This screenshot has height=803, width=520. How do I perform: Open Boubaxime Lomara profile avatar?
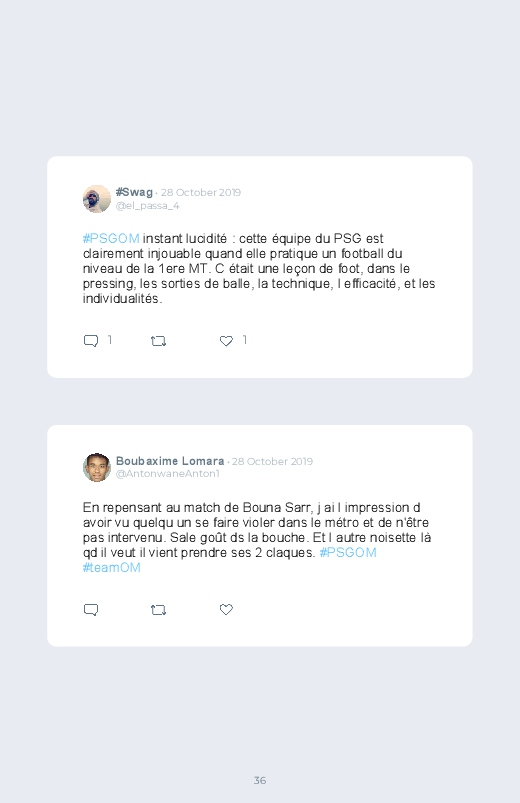[x=97, y=468]
